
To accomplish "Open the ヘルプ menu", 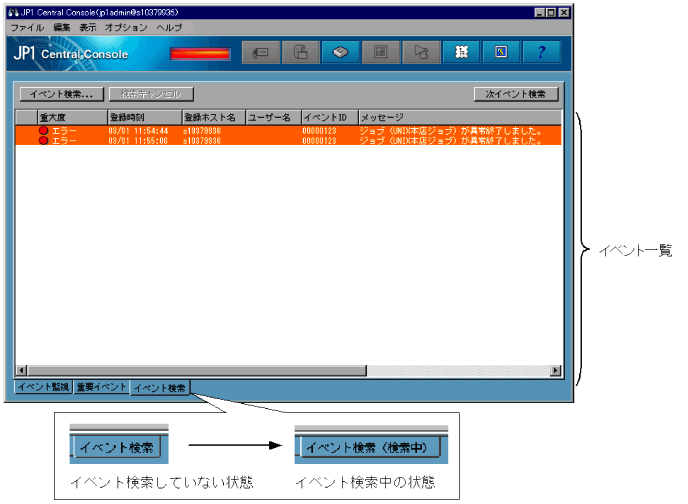I will click(169, 28).
